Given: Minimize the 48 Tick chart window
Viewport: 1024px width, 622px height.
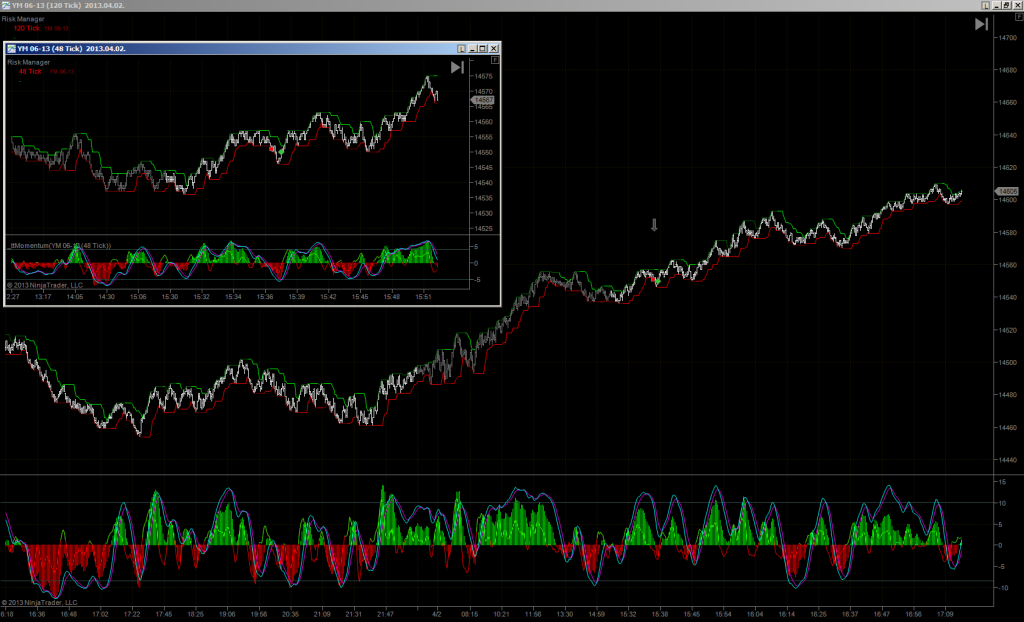Looking at the screenshot, I should point(472,48).
